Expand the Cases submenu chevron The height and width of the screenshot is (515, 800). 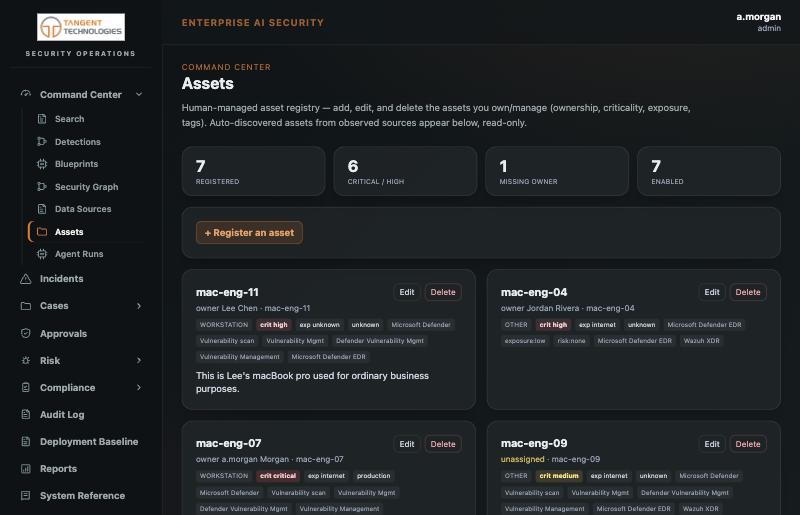tap(139, 306)
